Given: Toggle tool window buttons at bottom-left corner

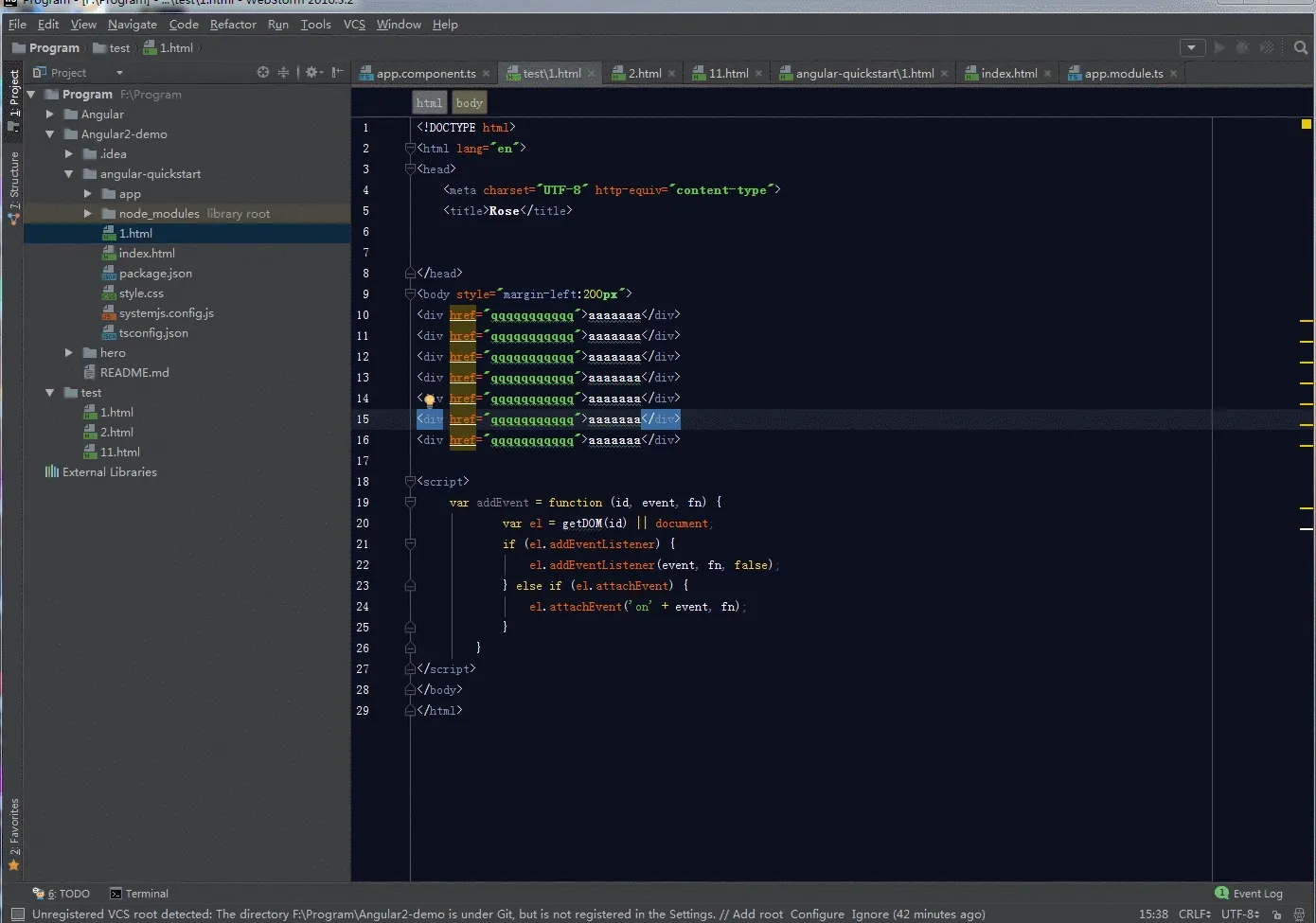Looking at the screenshot, I should point(17,914).
